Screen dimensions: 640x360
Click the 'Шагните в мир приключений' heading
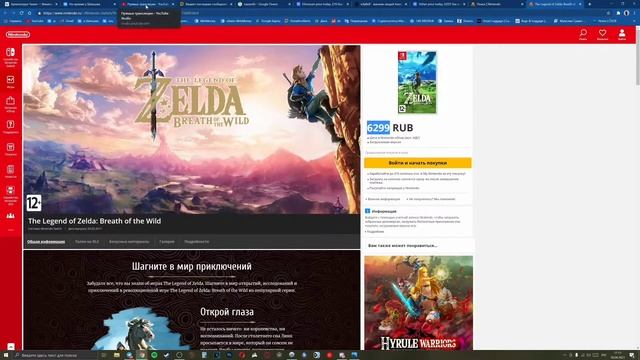coord(191,267)
